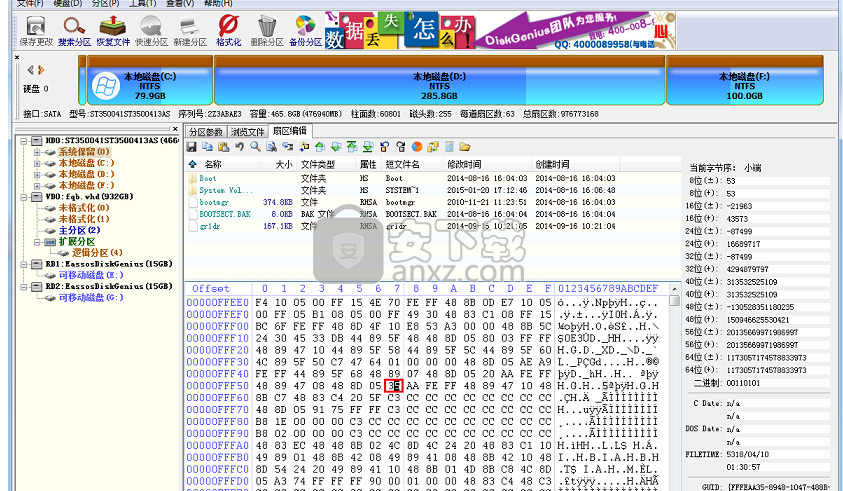Screen dimensions: 843x491
Task: Open the 搜索分区 (Search partitions) tool
Action: 74,31
